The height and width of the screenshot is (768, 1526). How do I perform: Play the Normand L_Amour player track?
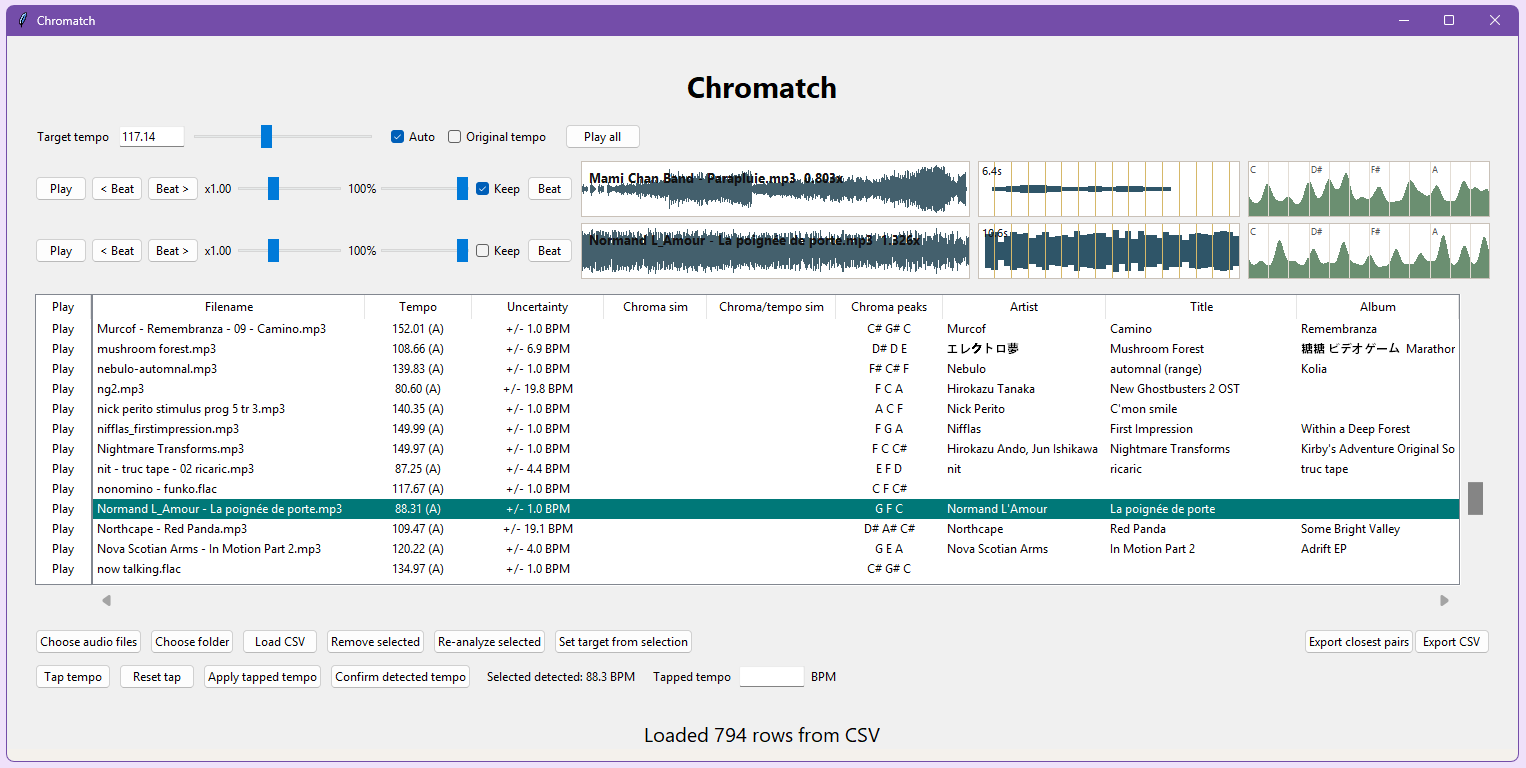(x=61, y=251)
